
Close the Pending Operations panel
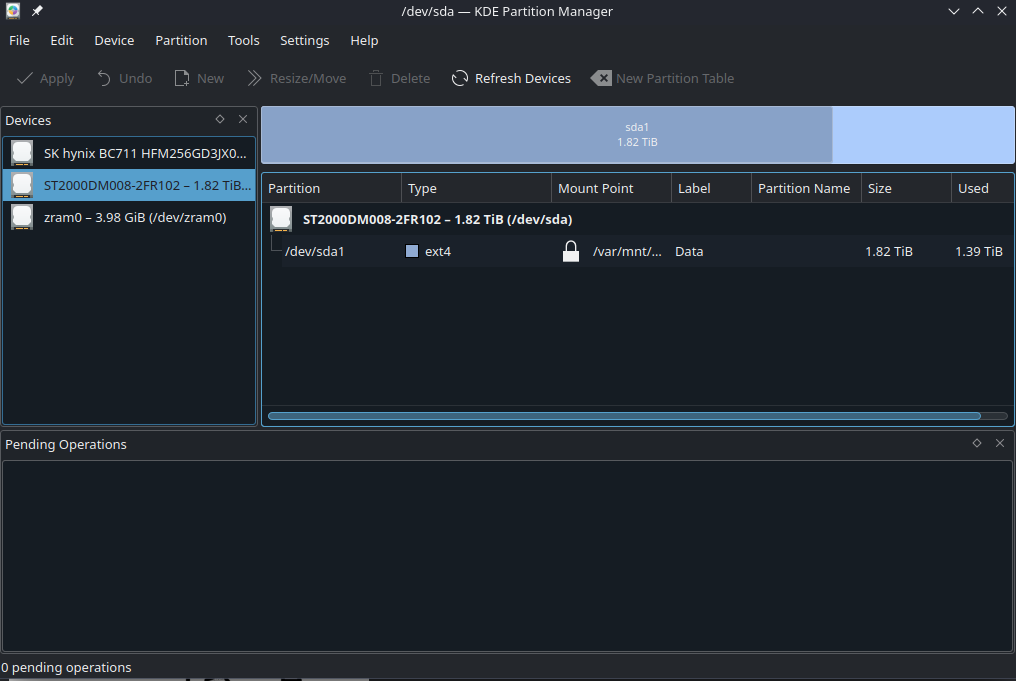1000,443
